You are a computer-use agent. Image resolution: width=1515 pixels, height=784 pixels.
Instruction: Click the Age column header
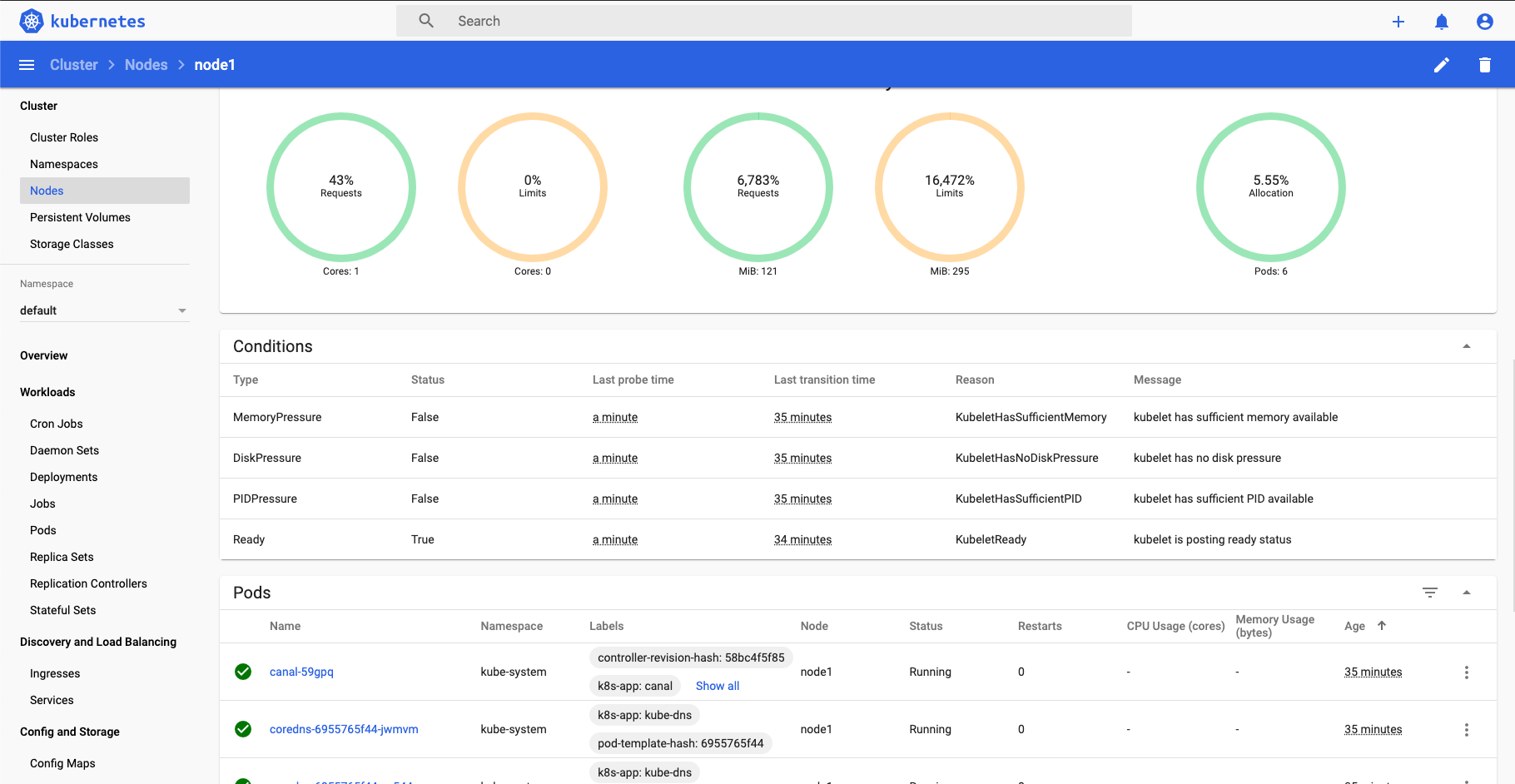[1354, 626]
